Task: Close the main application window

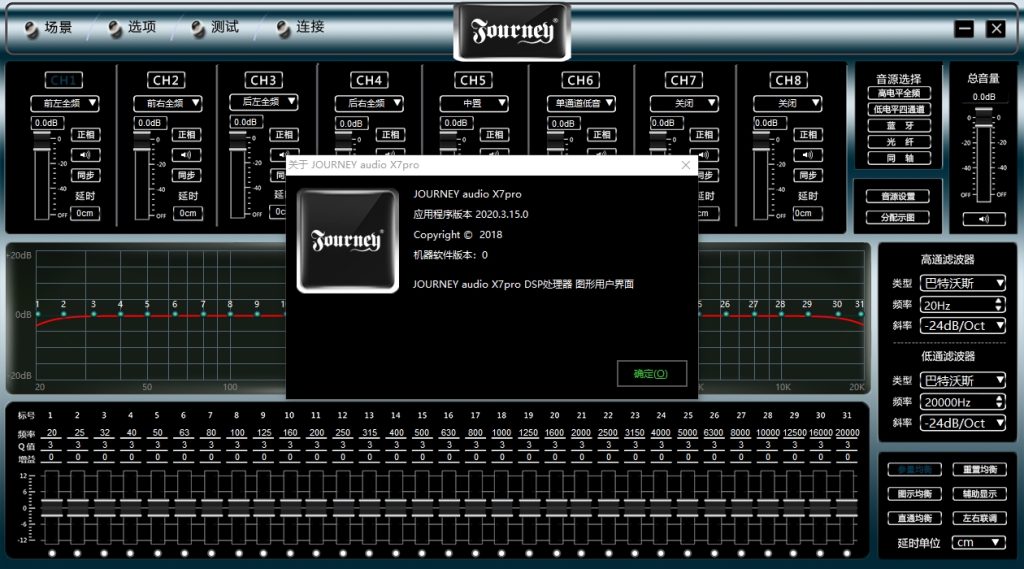Action: tap(996, 29)
